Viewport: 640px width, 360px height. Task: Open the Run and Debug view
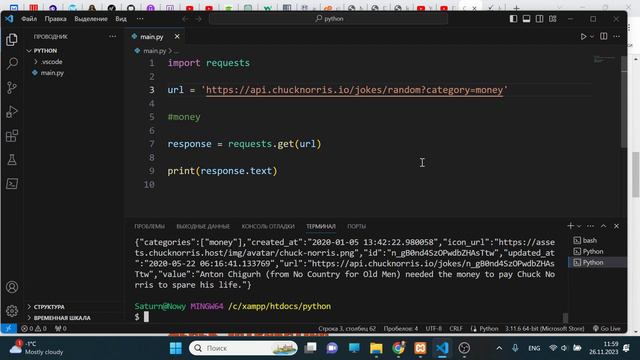[x=12, y=111]
